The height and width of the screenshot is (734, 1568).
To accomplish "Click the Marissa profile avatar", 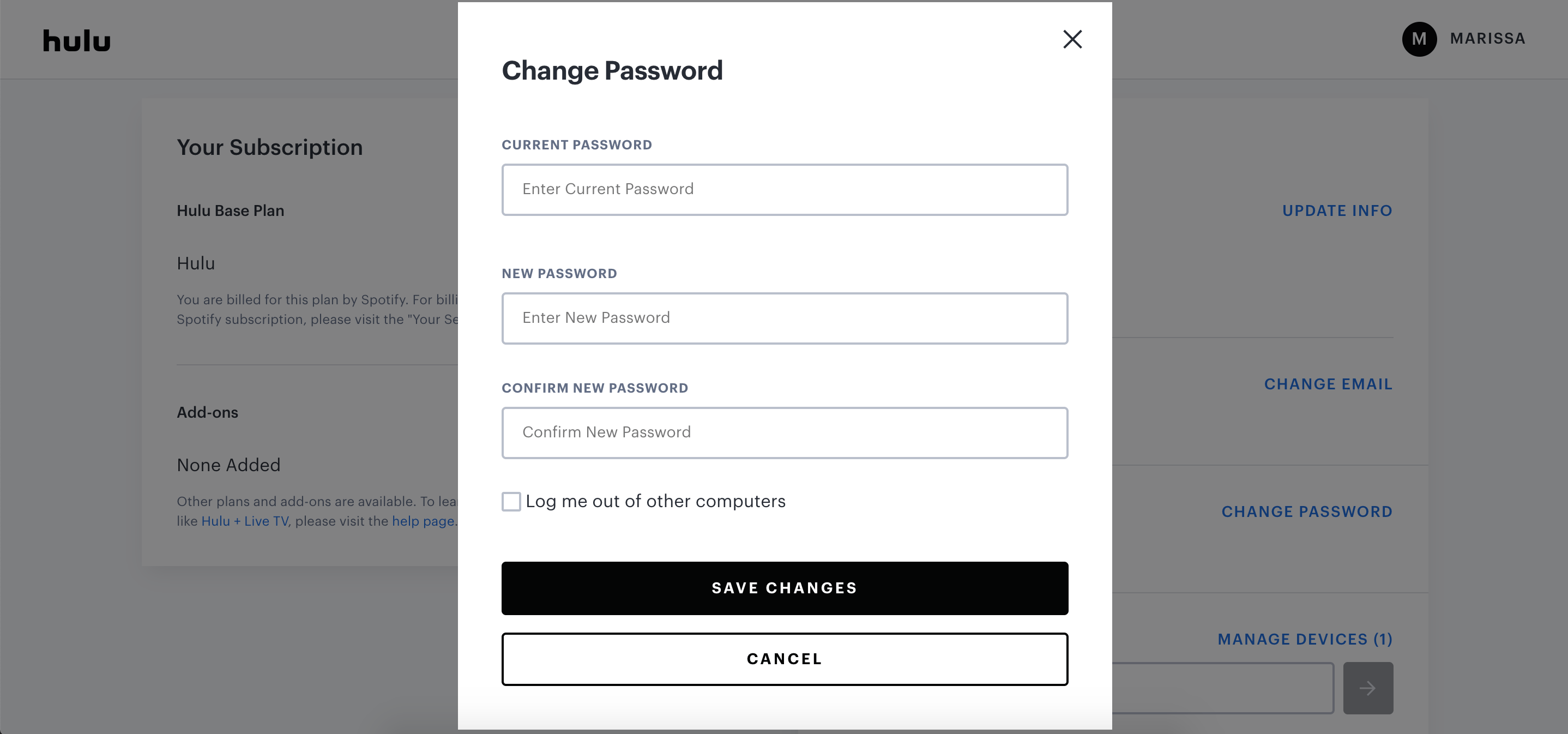I will 1419,39.
